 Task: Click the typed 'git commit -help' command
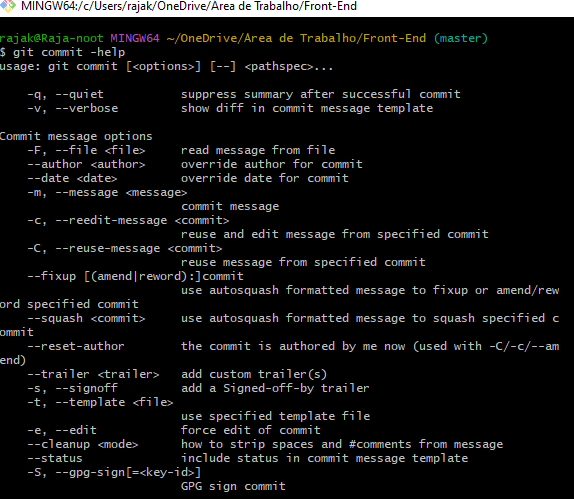69,52
